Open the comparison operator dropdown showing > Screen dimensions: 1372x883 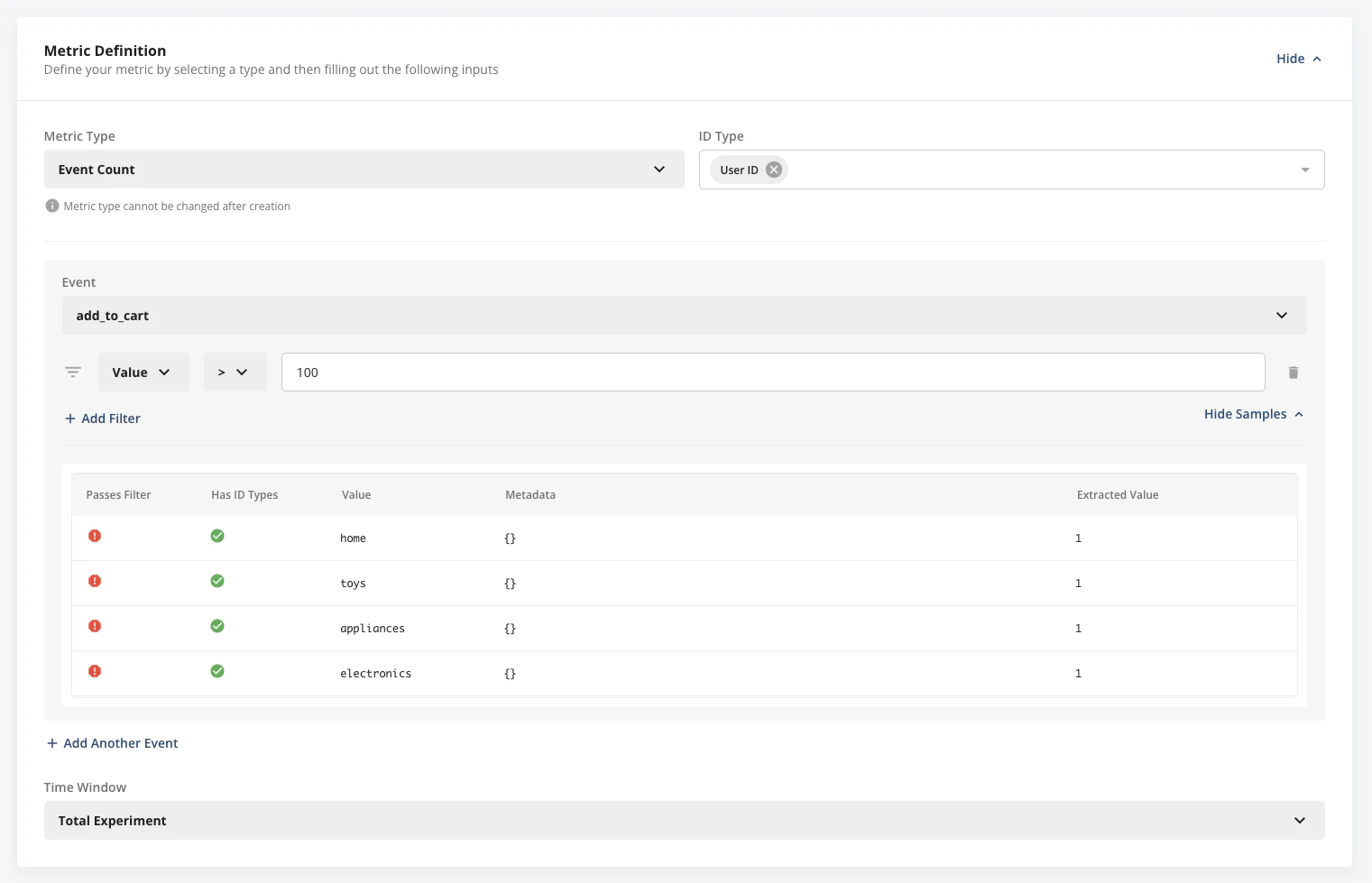click(235, 372)
